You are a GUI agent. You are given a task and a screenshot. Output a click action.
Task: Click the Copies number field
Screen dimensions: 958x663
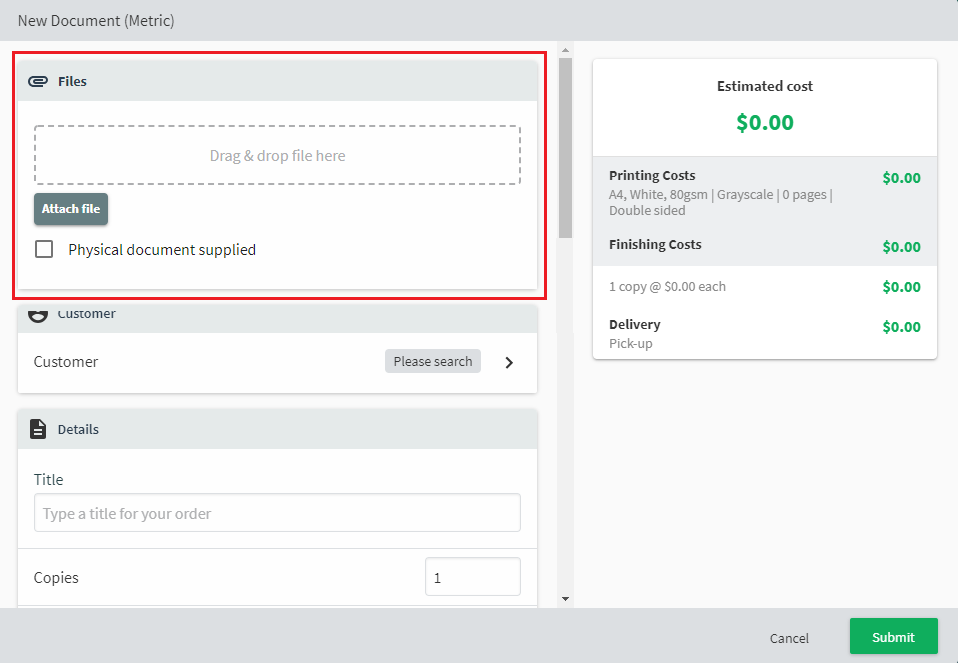(x=473, y=576)
